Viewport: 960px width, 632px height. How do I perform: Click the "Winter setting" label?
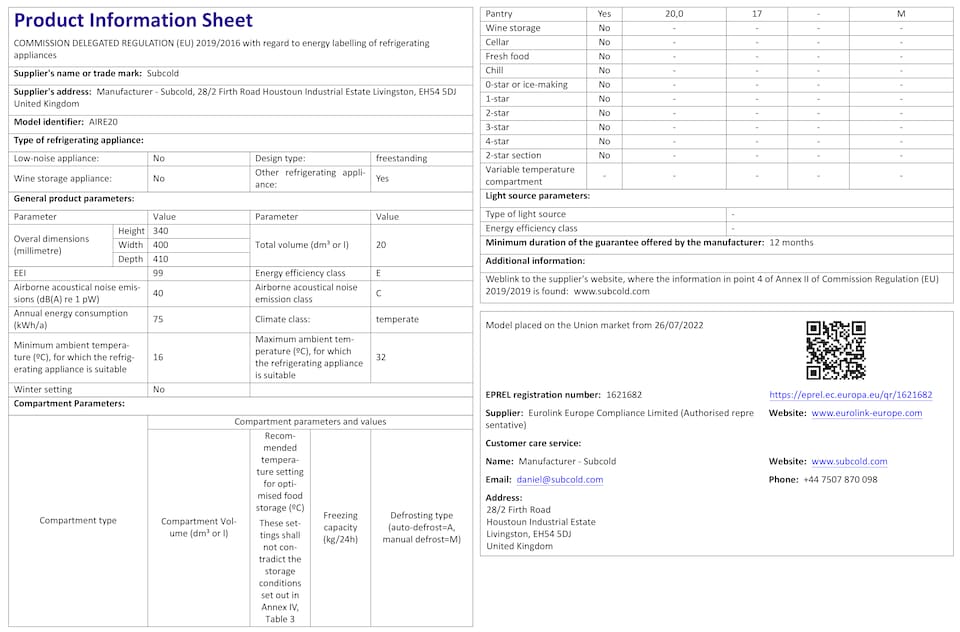coord(43,389)
